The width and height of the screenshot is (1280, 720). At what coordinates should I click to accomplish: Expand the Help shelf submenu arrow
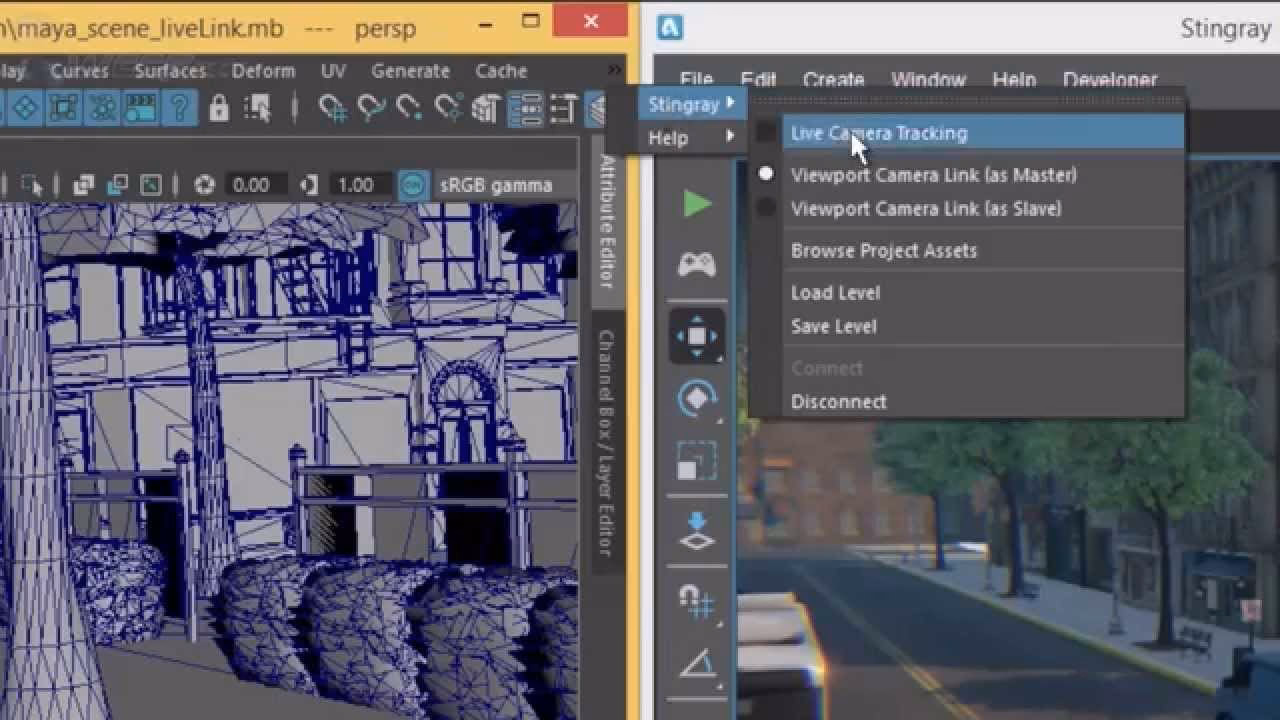731,136
